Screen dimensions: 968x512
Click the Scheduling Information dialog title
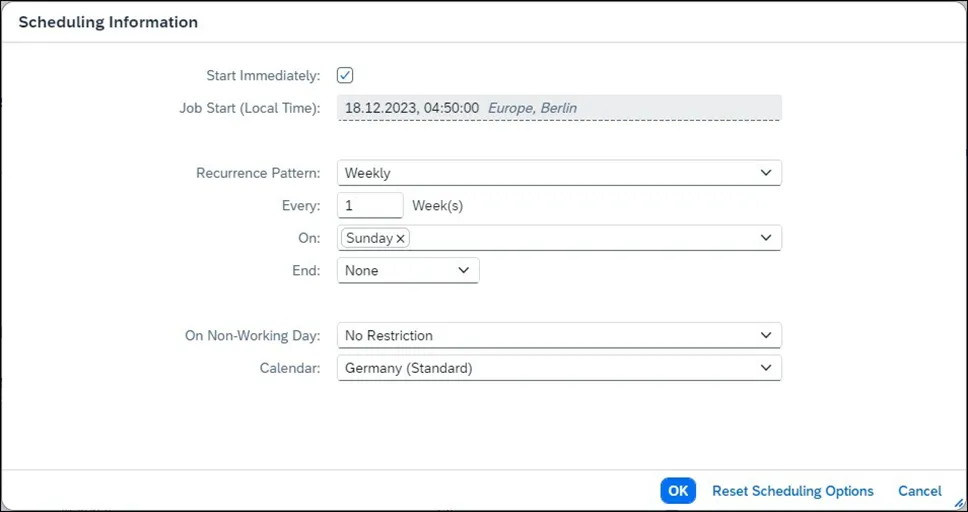point(108,22)
